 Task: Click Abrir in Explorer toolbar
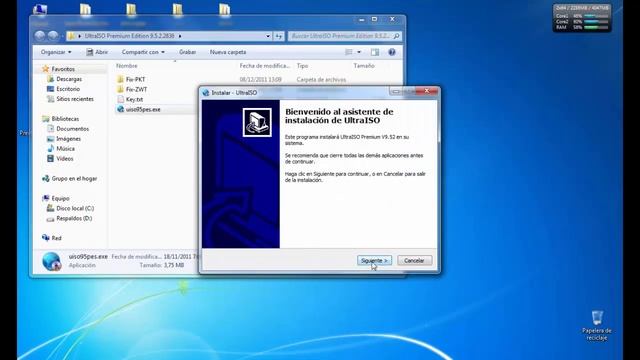tap(97, 52)
